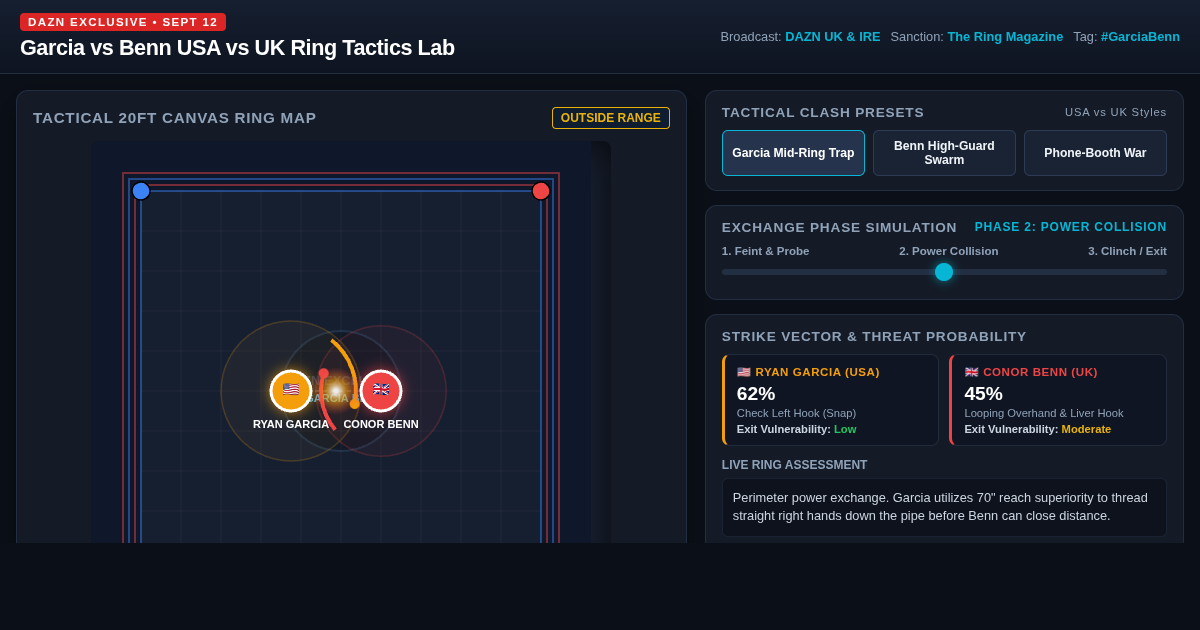Click the Check Left Hook (Snap) text
Screen dimensions: 1200x630
796,413
